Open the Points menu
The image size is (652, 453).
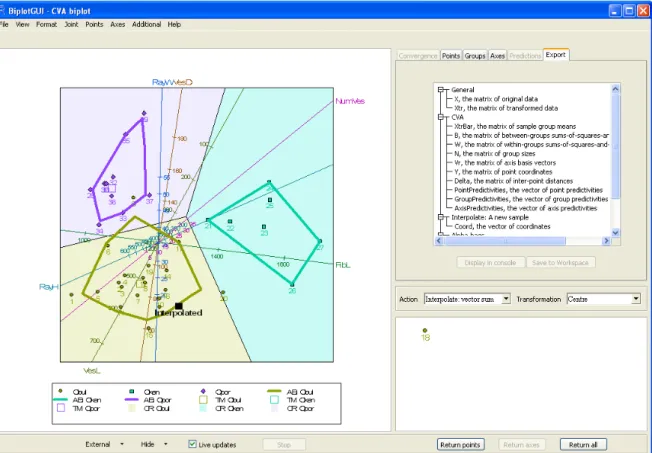(x=94, y=25)
